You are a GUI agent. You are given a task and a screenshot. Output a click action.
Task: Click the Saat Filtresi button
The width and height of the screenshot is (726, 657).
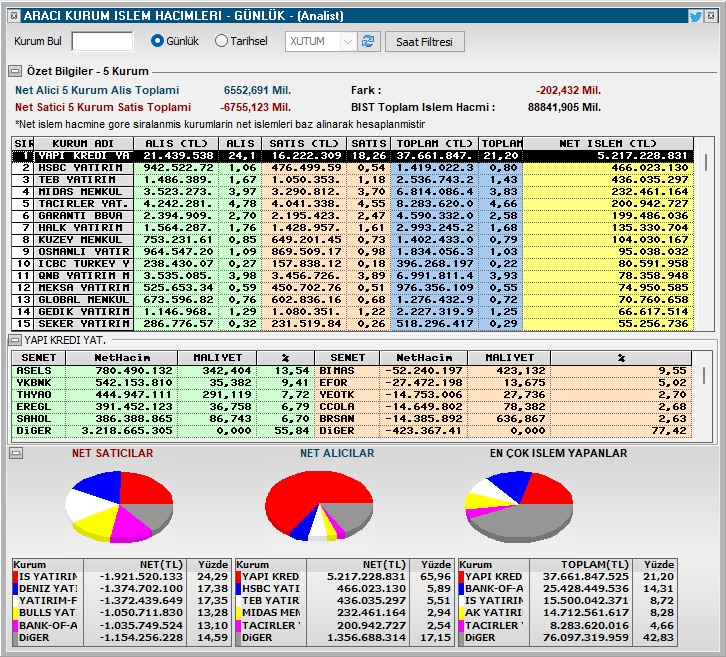[424, 42]
